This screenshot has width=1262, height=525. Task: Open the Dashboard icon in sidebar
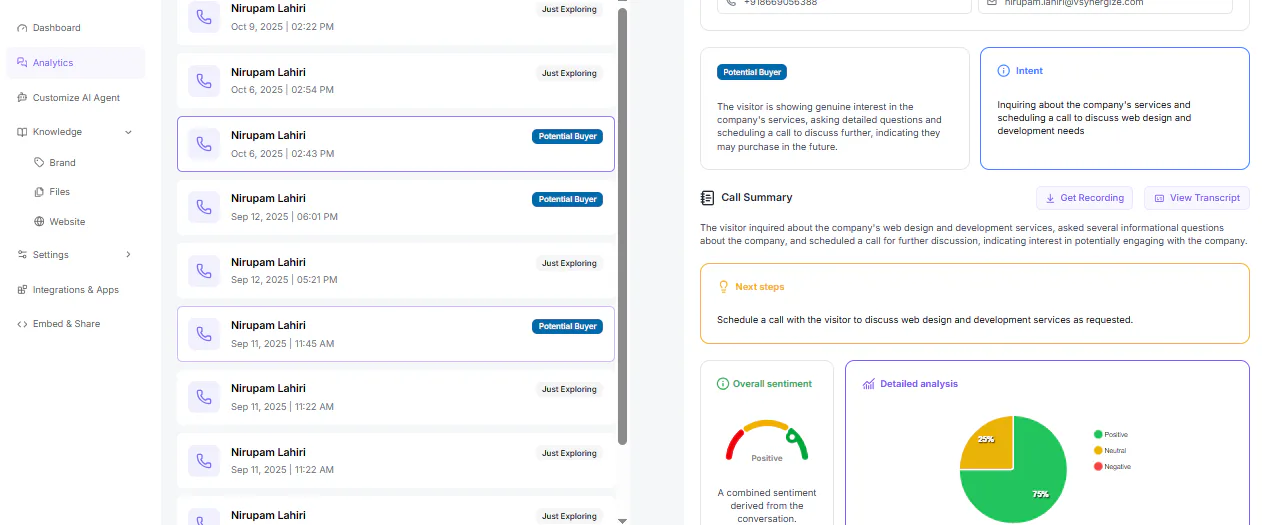22,28
